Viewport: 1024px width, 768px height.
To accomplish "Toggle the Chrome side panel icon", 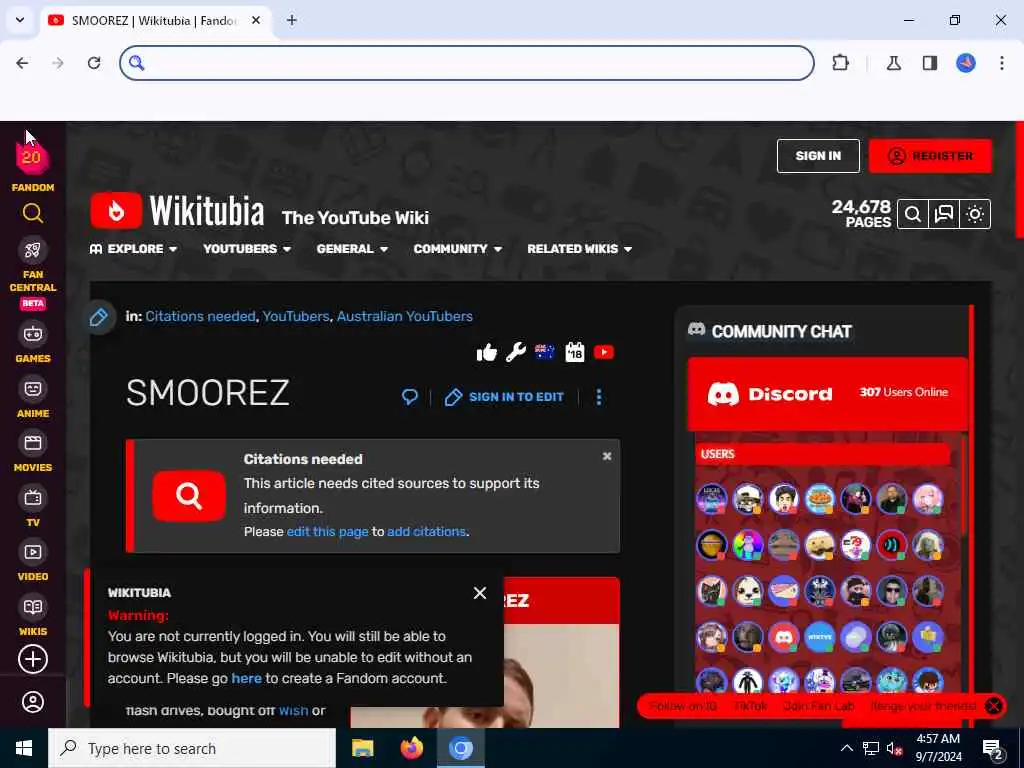I will [x=930, y=63].
